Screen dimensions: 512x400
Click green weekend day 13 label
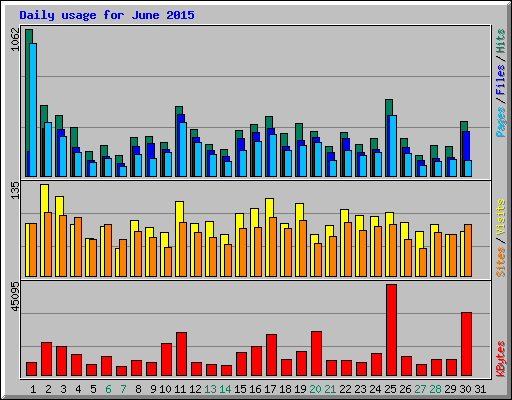click(x=210, y=389)
